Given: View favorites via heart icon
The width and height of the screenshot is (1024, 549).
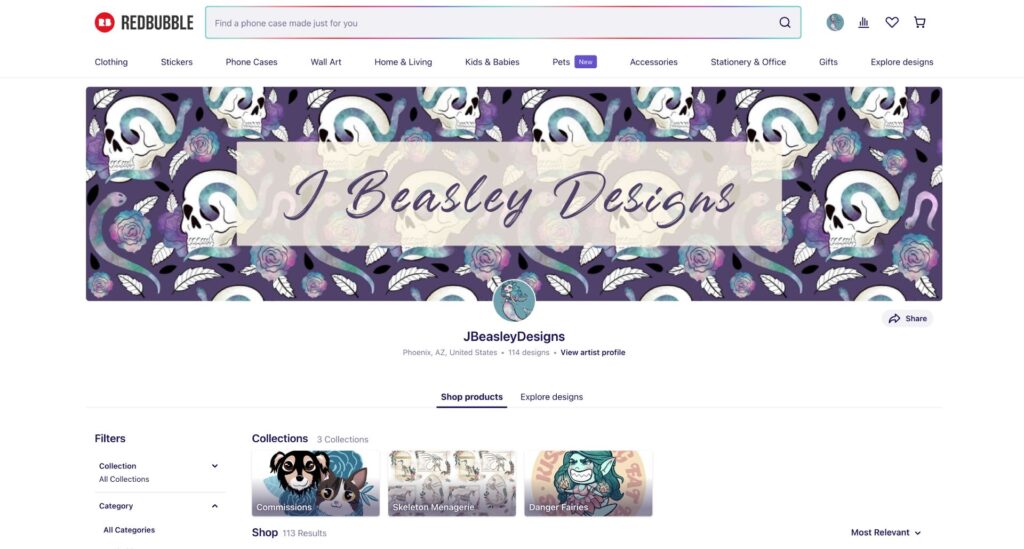Looking at the screenshot, I should click(x=891, y=22).
